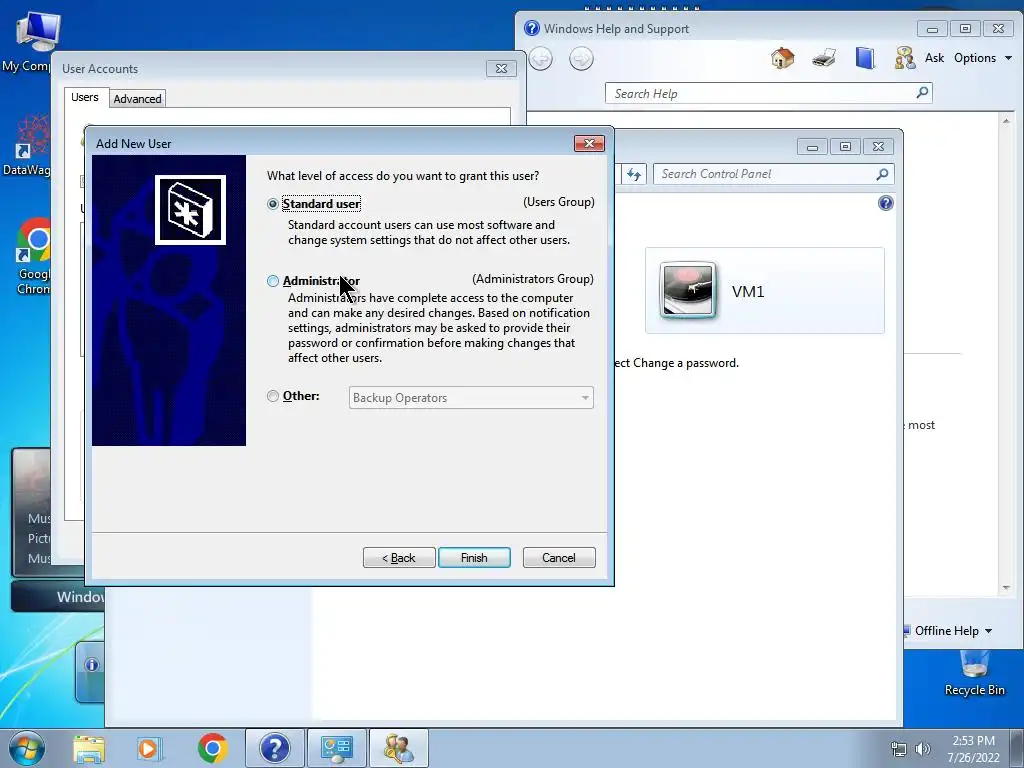Go back with the < Back button
Viewport: 1024px width, 768px height.
[399, 558]
